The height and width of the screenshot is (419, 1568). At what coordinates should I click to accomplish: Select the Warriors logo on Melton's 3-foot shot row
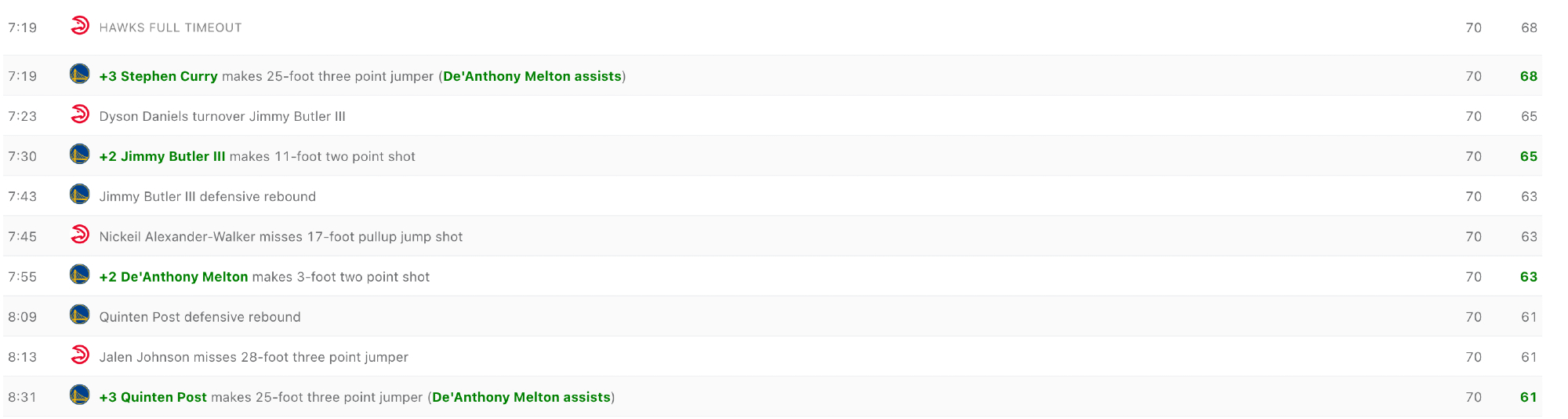click(80, 275)
